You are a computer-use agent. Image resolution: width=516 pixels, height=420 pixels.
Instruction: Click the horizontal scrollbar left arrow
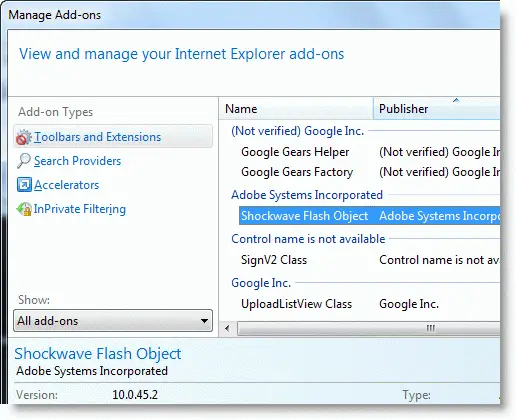[x=227, y=328]
